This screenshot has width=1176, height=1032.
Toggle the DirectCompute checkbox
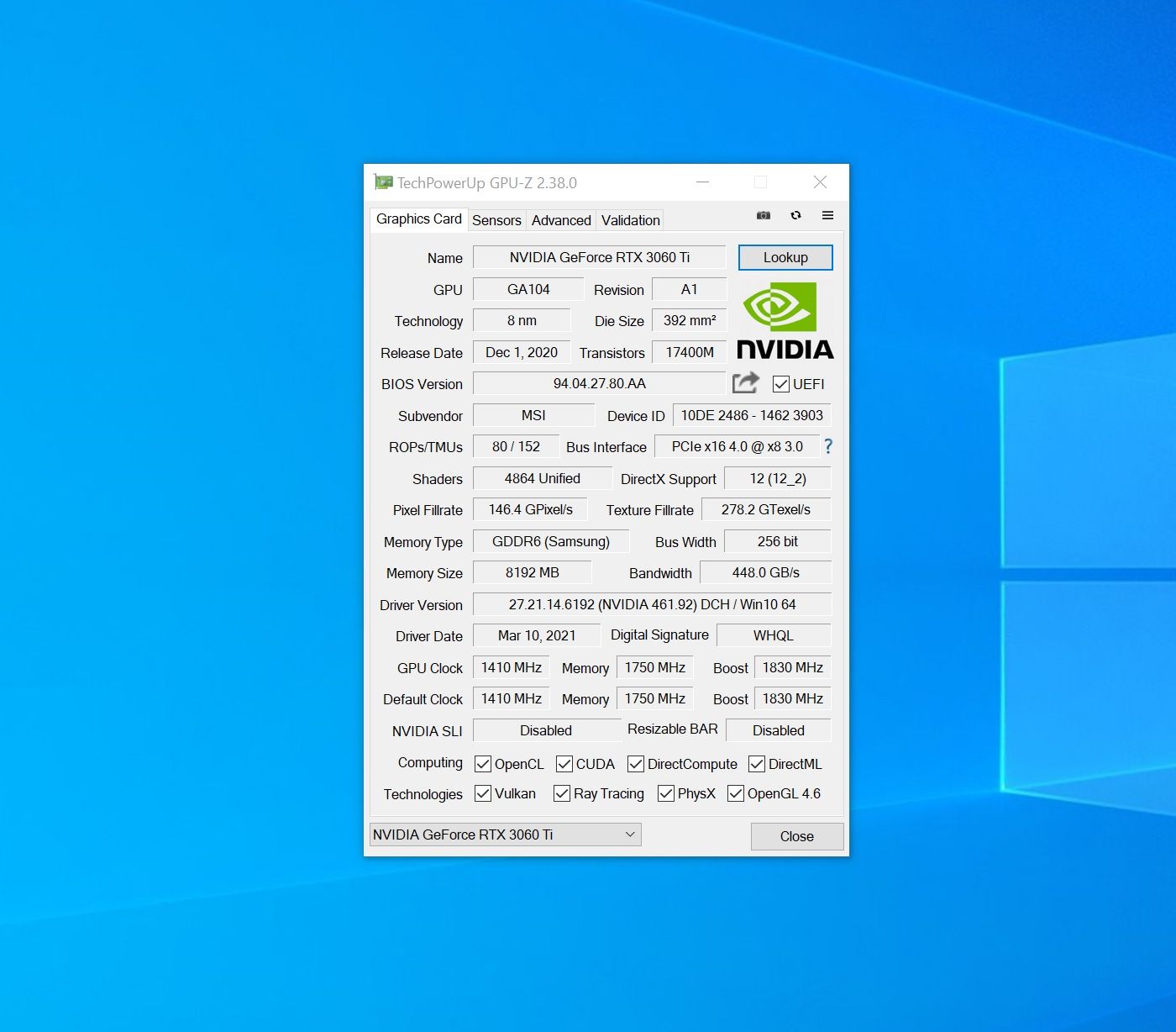(636, 764)
